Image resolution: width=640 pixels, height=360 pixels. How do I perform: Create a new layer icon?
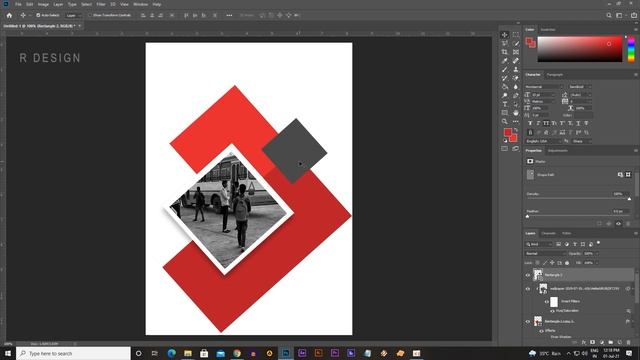coord(620,342)
